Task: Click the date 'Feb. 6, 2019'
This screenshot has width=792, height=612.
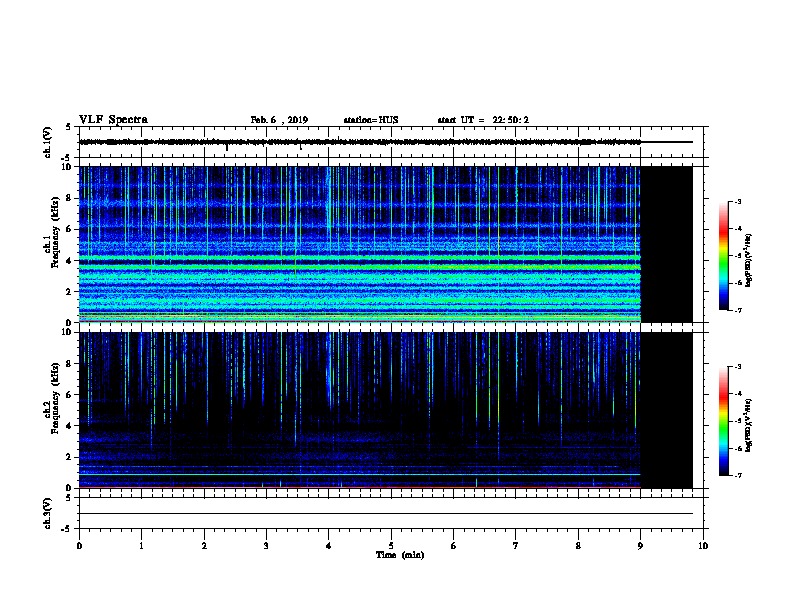Action: pos(279,120)
